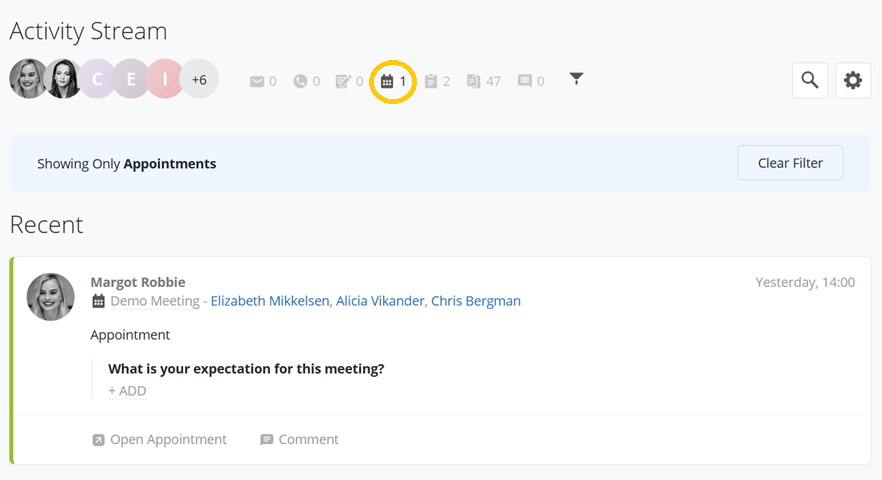Screen dimensions: 882x480
Task: Filter activity stream by phone calls icon
Action: click(x=300, y=82)
